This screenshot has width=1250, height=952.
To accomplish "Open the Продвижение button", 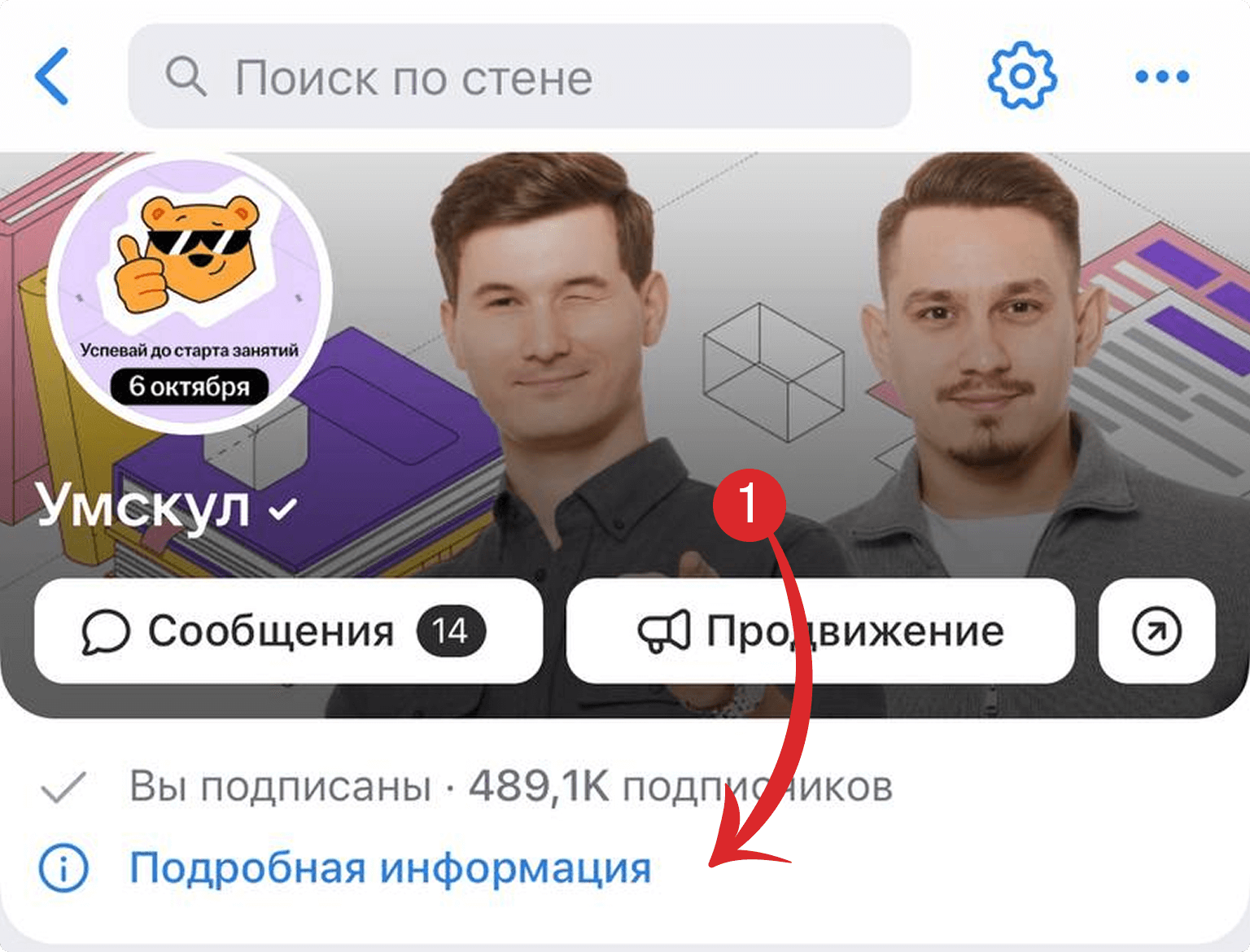I will pyautogui.click(x=820, y=631).
